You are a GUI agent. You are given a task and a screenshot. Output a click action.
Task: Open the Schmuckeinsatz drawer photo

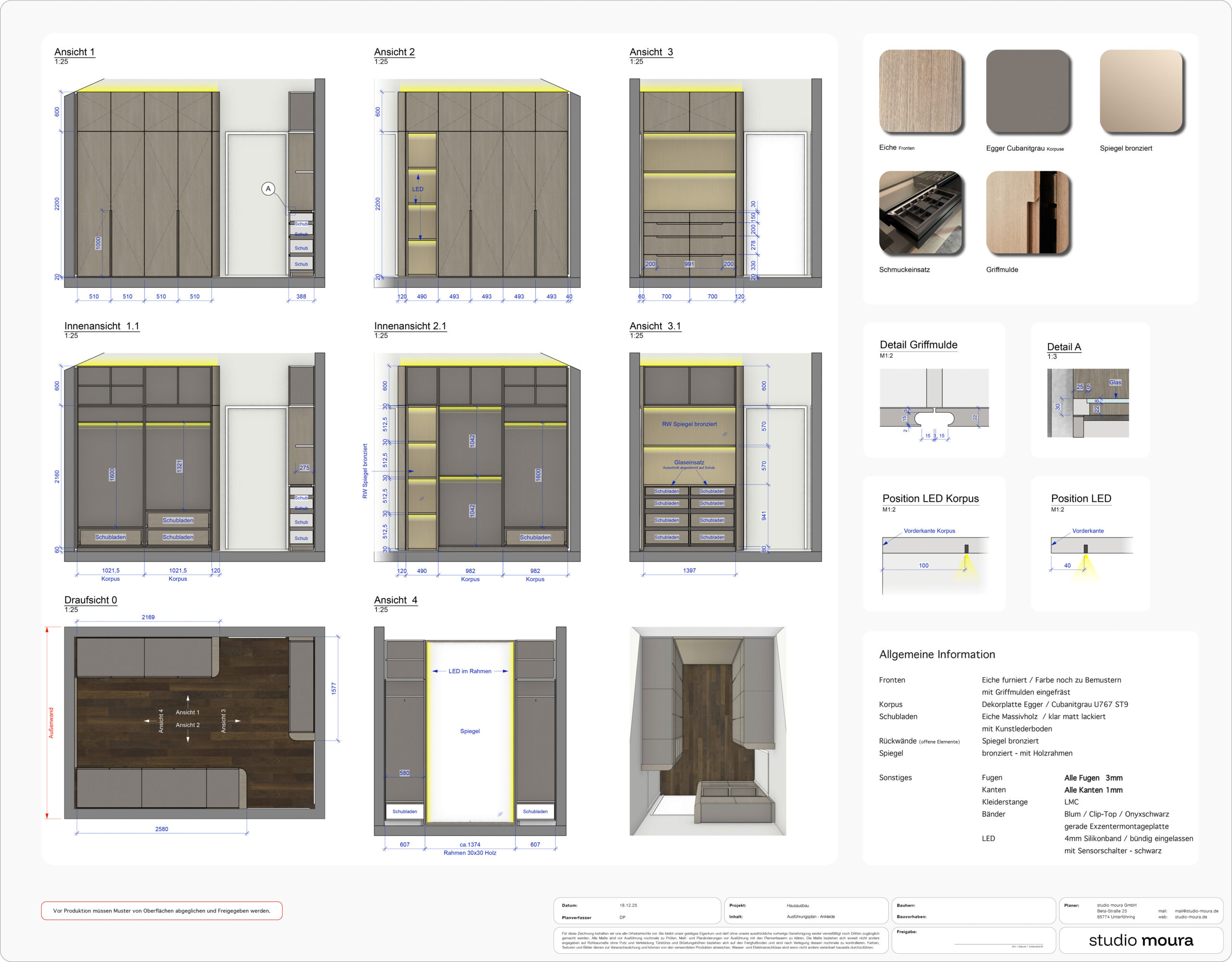click(920, 213)
